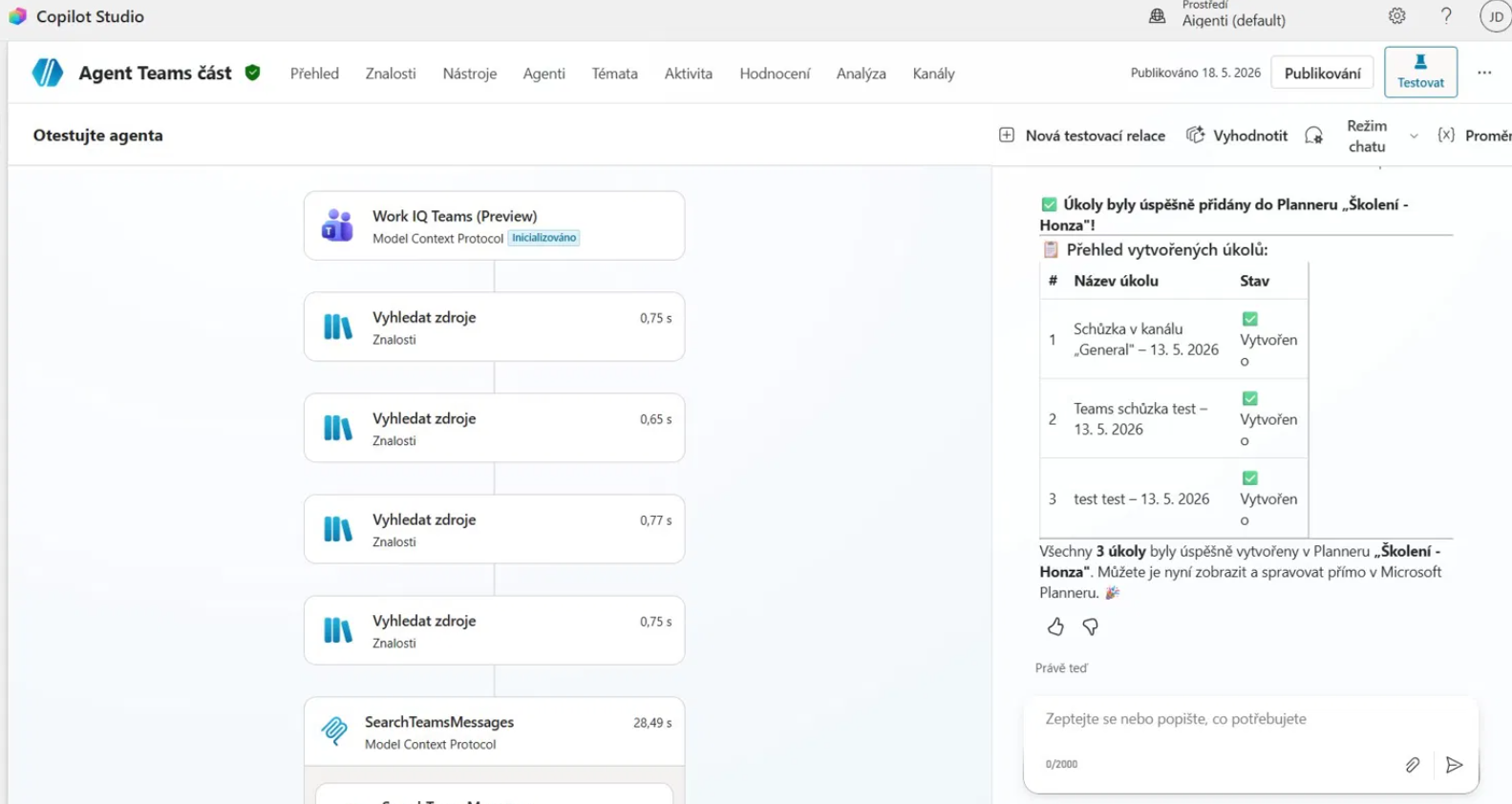Open the help question mark icon
The width and height of the screenshot is (1512, 804).
coord(1446,15)
